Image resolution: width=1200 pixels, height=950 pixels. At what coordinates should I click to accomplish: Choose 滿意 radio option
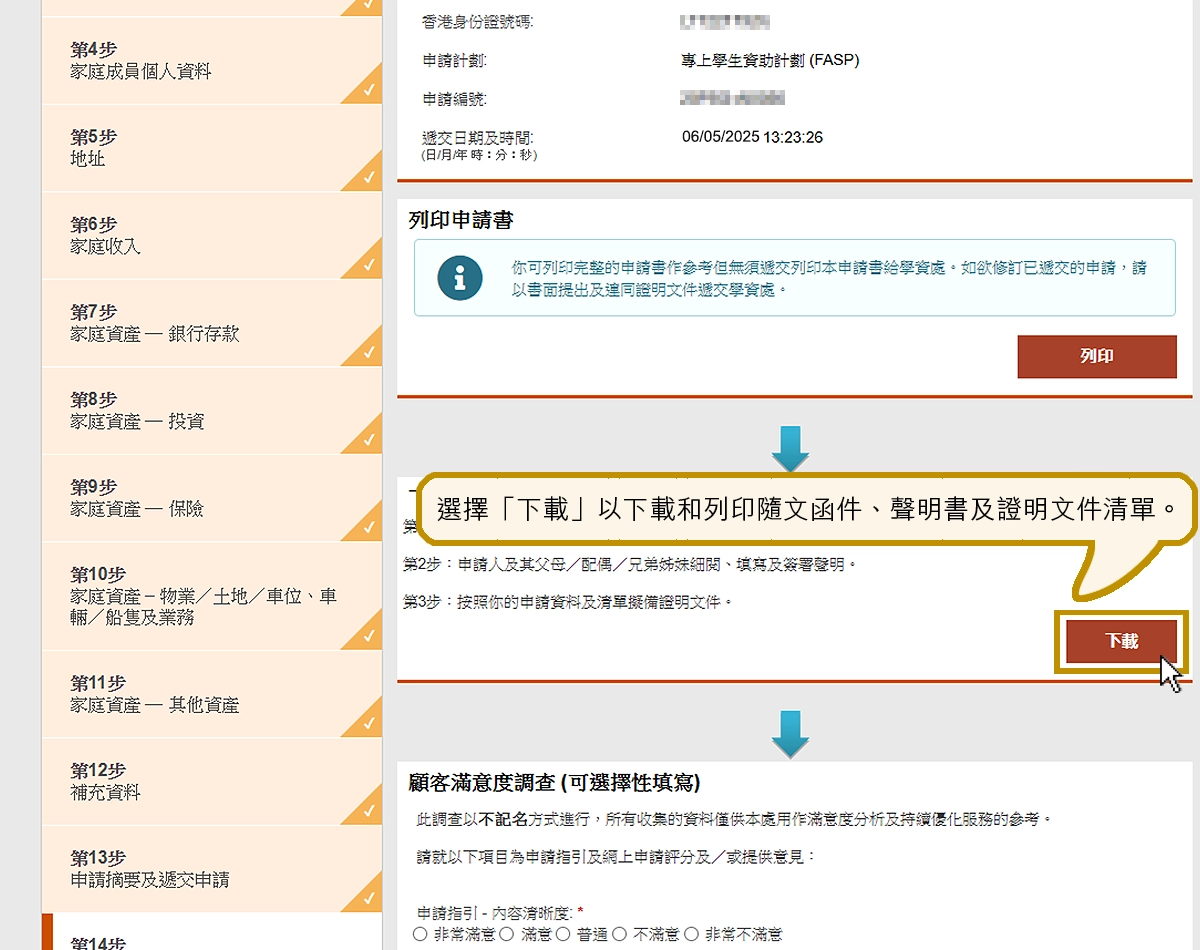[x=506, y=934]
